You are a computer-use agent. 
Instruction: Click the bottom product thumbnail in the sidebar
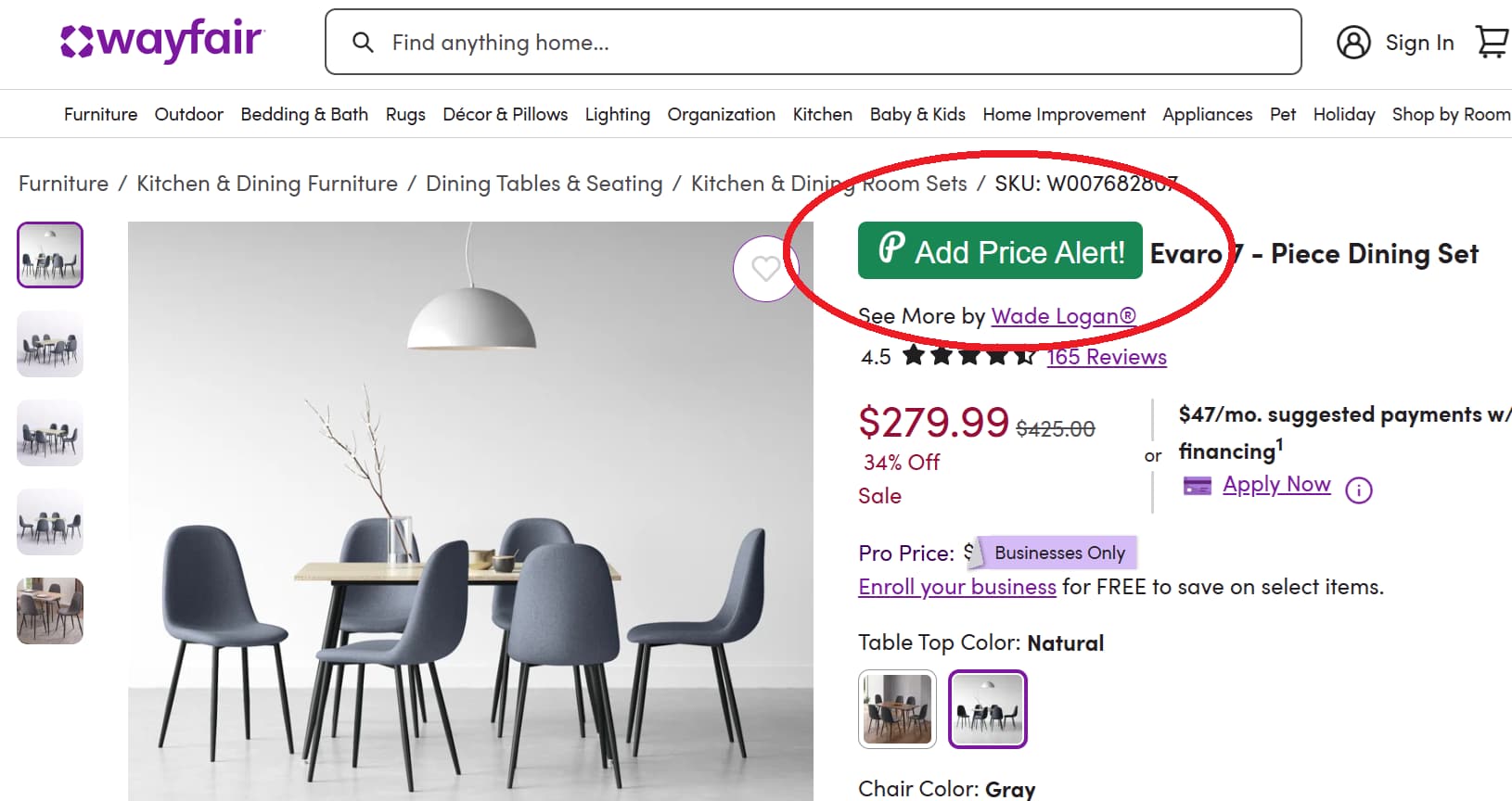(49, 610)
